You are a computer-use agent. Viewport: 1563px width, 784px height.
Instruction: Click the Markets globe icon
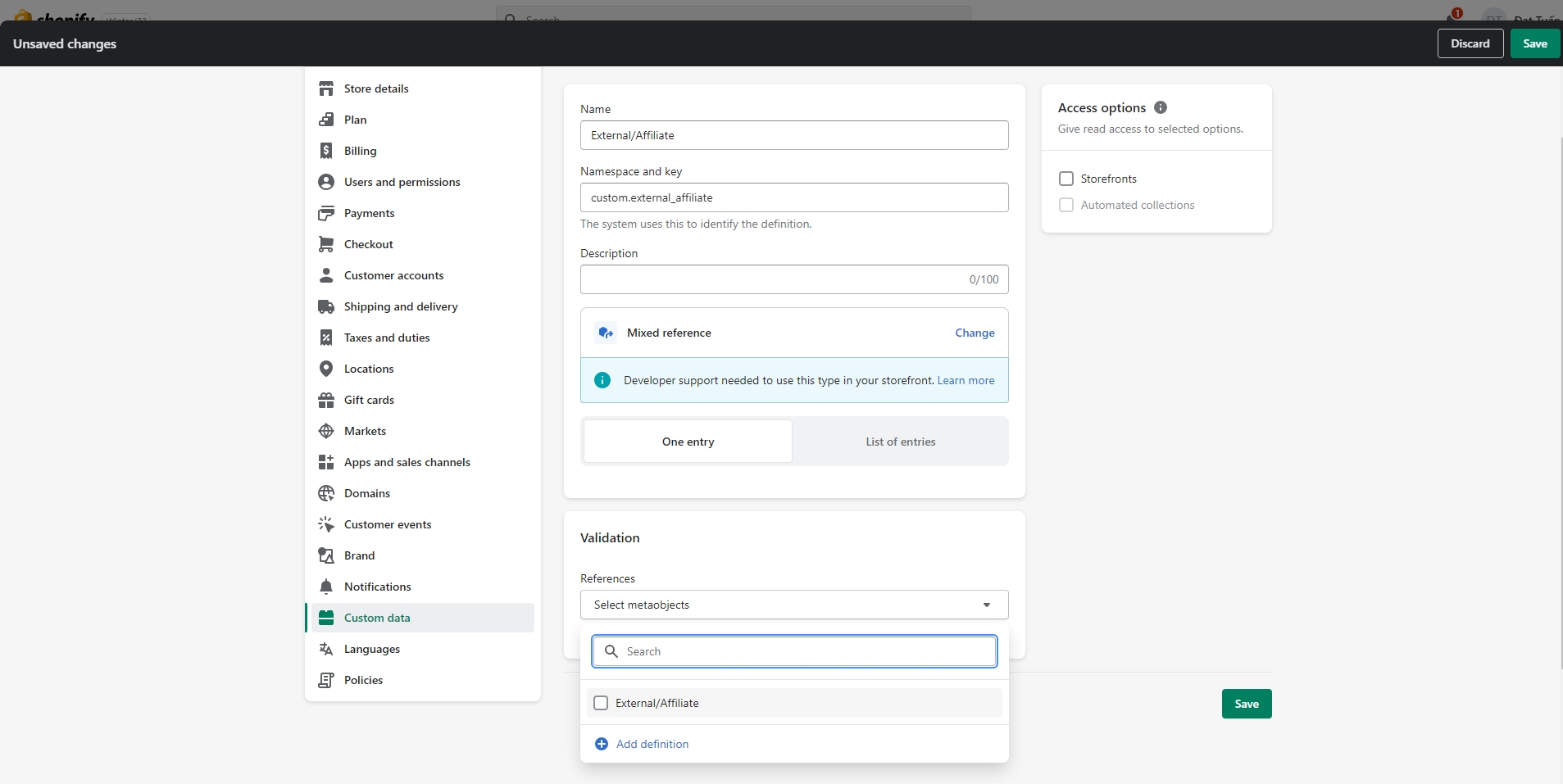(x=326, y=431)
